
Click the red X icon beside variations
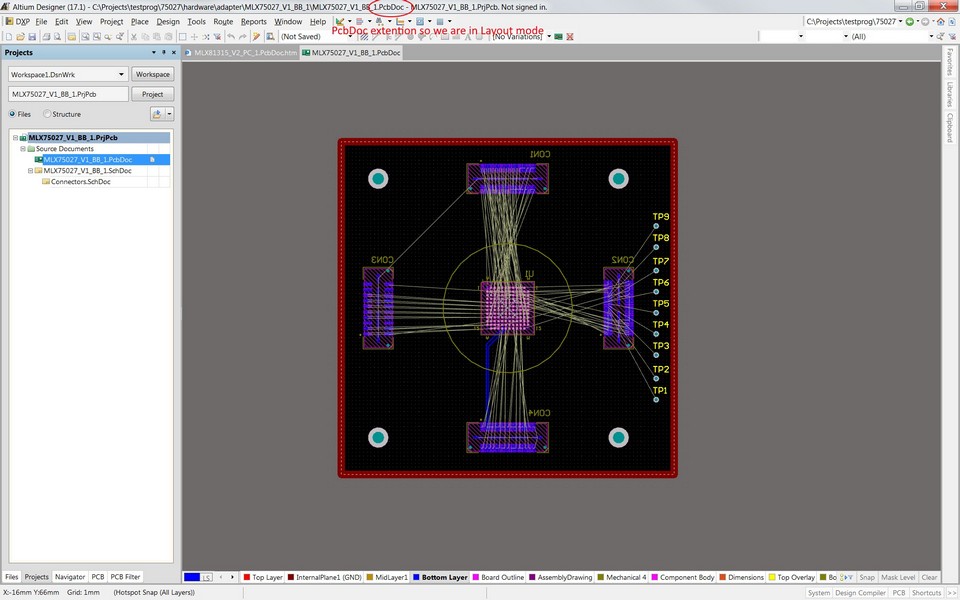tap(570, 37)
